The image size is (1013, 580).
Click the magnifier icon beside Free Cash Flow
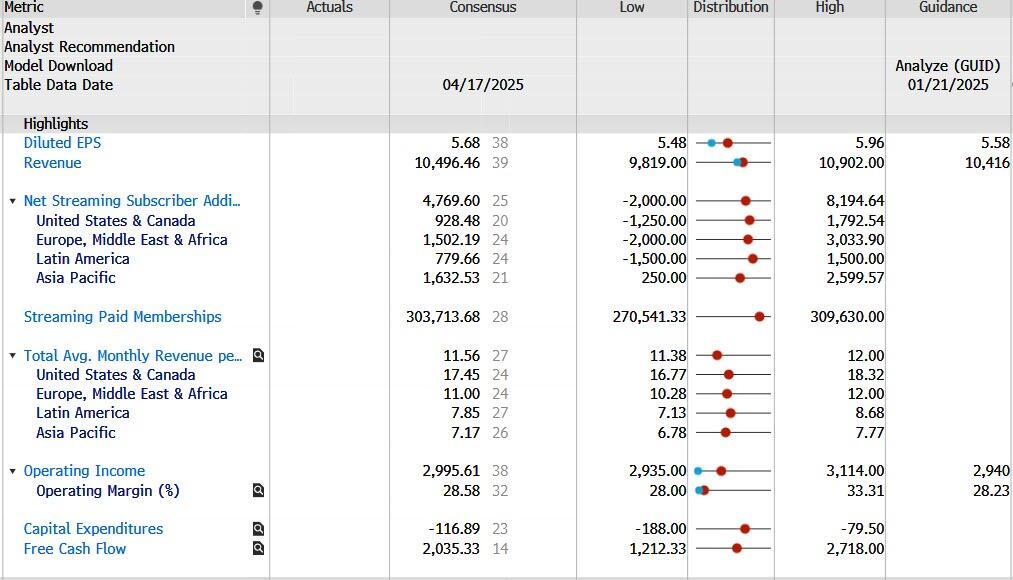pos(258,548)
